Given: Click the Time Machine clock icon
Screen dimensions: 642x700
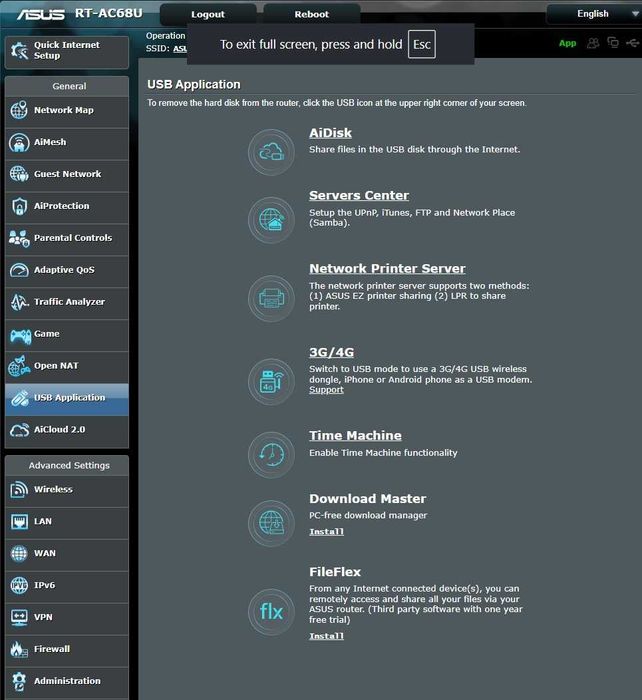Looking at the screenshot, I should pyautogui.click(x=271, y=454).
